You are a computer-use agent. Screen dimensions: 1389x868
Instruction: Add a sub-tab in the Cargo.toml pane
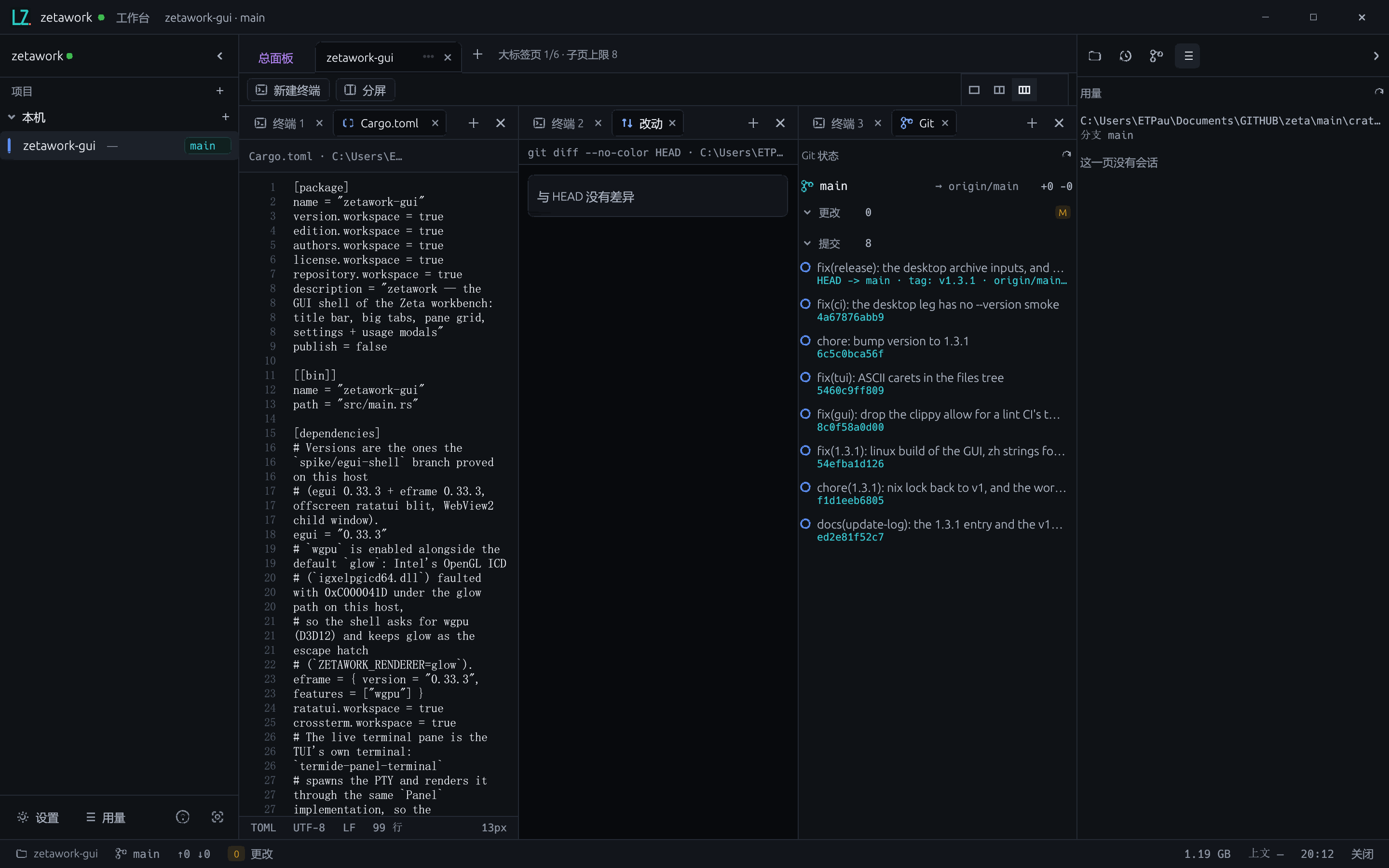click(x=474, y=123)
